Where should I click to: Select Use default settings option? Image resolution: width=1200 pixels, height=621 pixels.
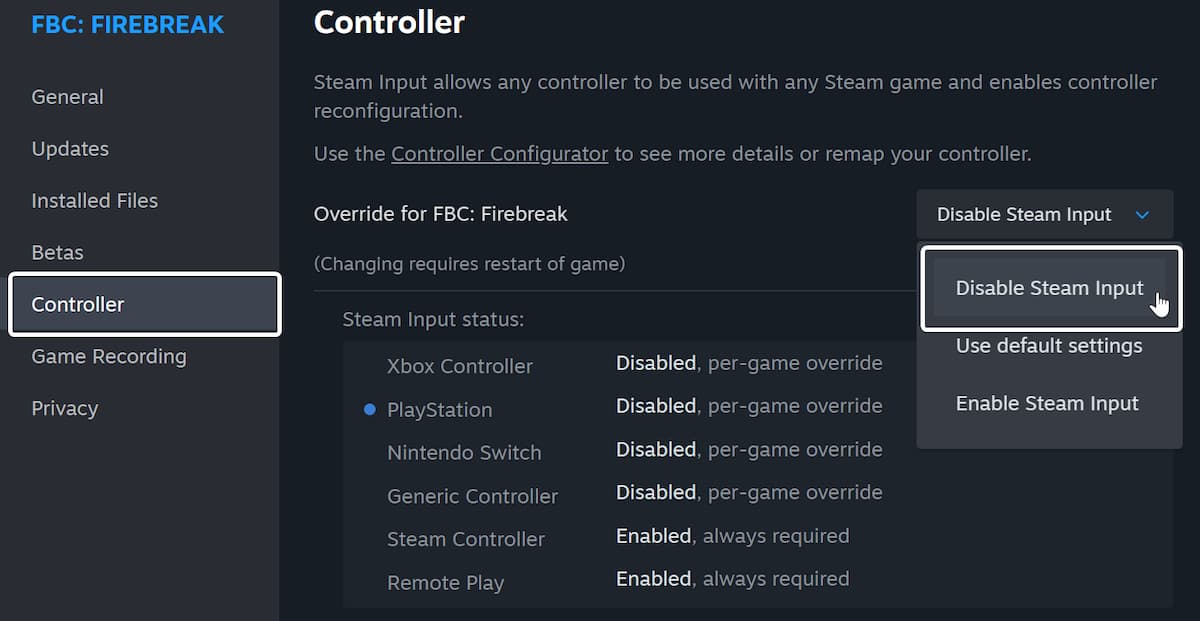(x=1048, y=346)
